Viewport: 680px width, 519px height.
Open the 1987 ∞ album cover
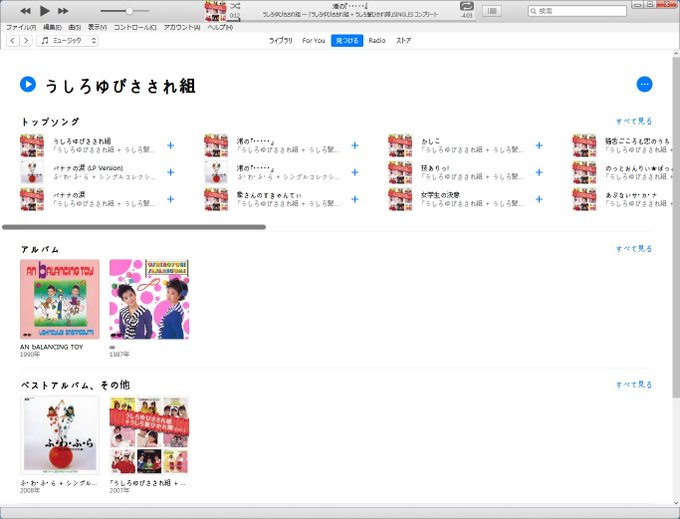click(x=149, y=299)
